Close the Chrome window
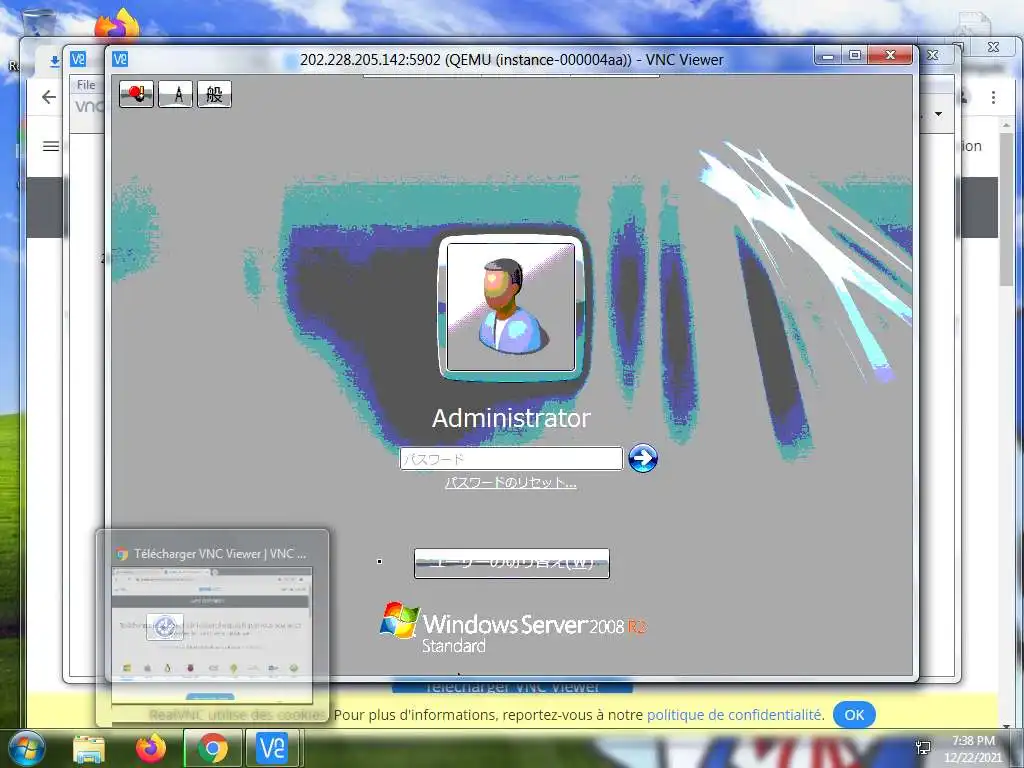The image size is (1024, 768). (x=993, y=47)
